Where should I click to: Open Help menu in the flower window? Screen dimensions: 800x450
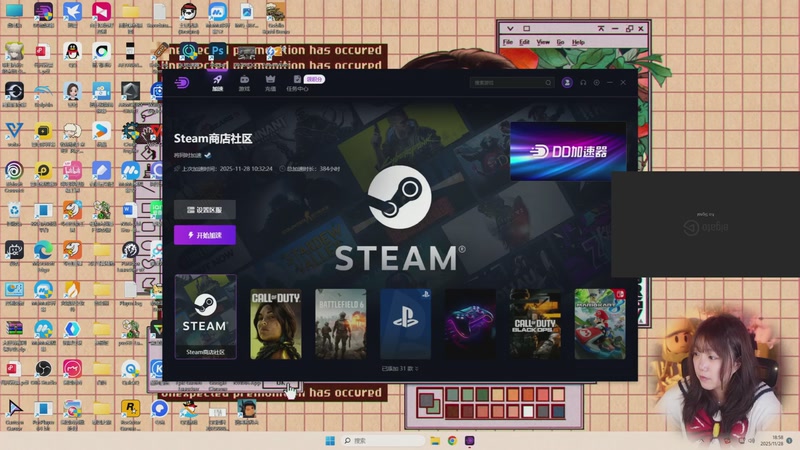[578, 42]
